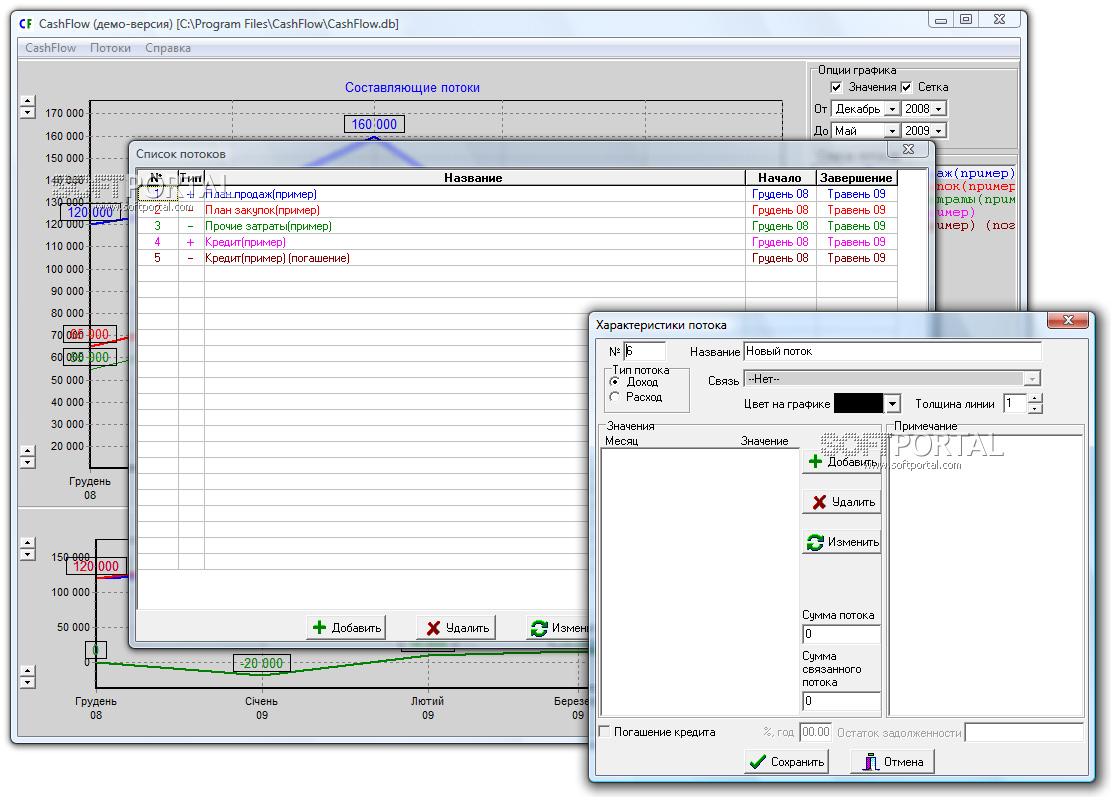Open the CashFlow menu
This screenshot has width=1111, height=797.
[50, 48]
